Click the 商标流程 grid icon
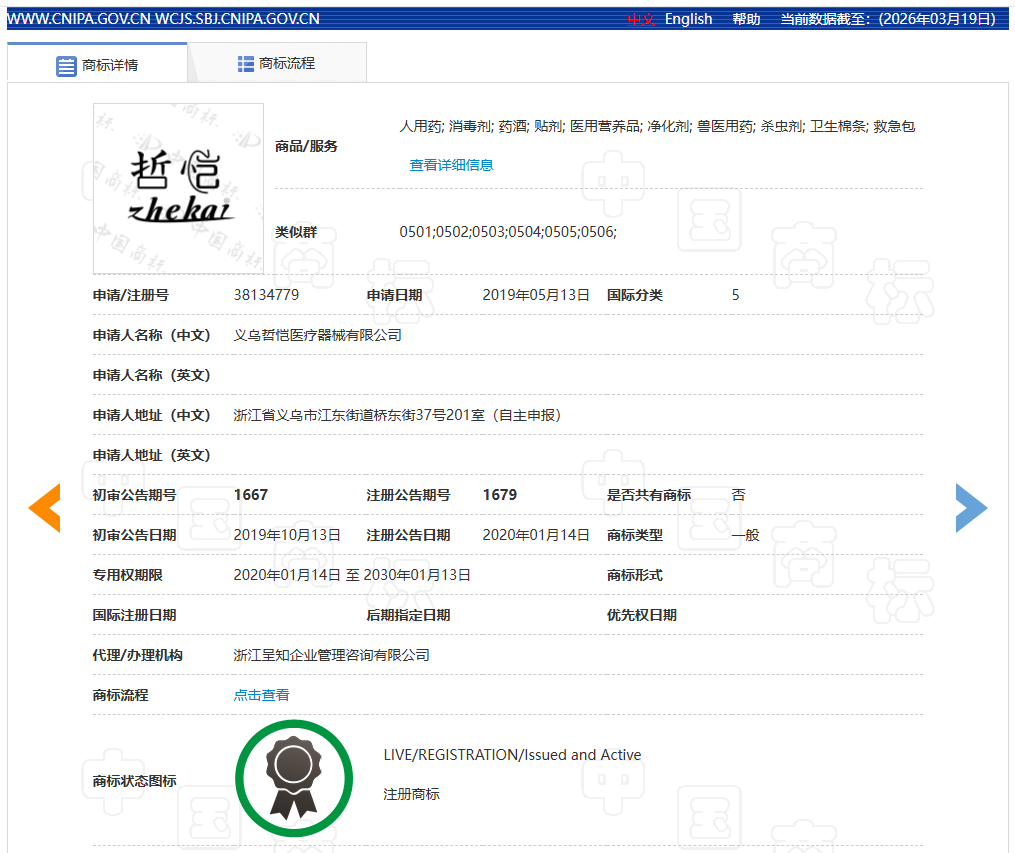This screenshot has width=1015, height=853. 245,65
